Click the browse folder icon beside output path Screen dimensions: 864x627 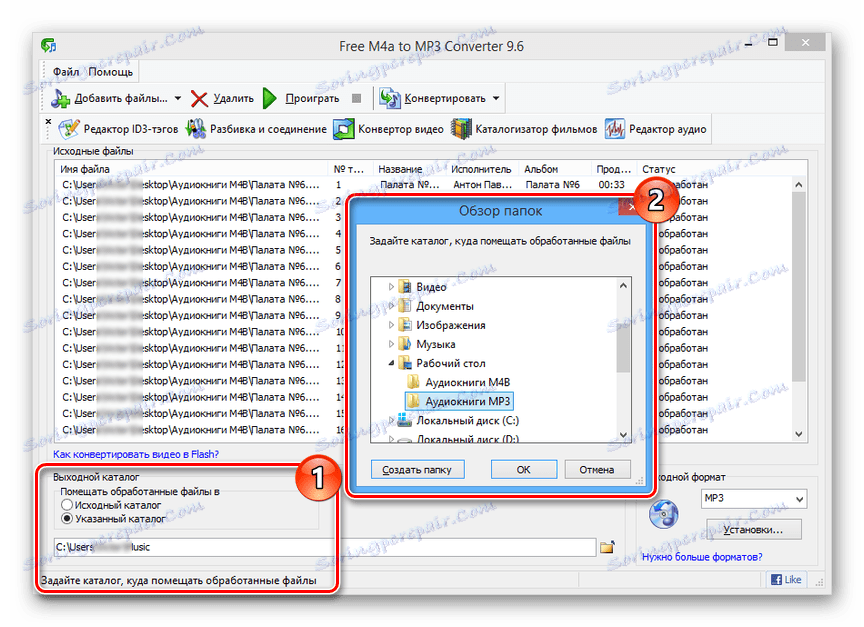pos(607,547)
